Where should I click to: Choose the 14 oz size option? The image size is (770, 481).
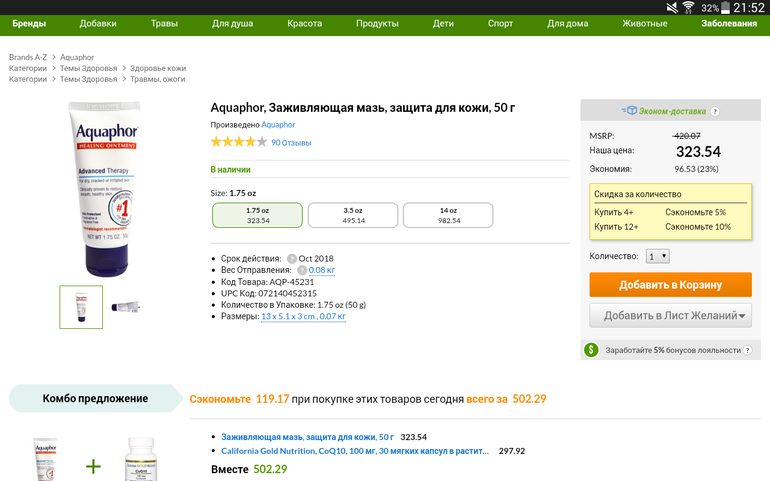448,215
